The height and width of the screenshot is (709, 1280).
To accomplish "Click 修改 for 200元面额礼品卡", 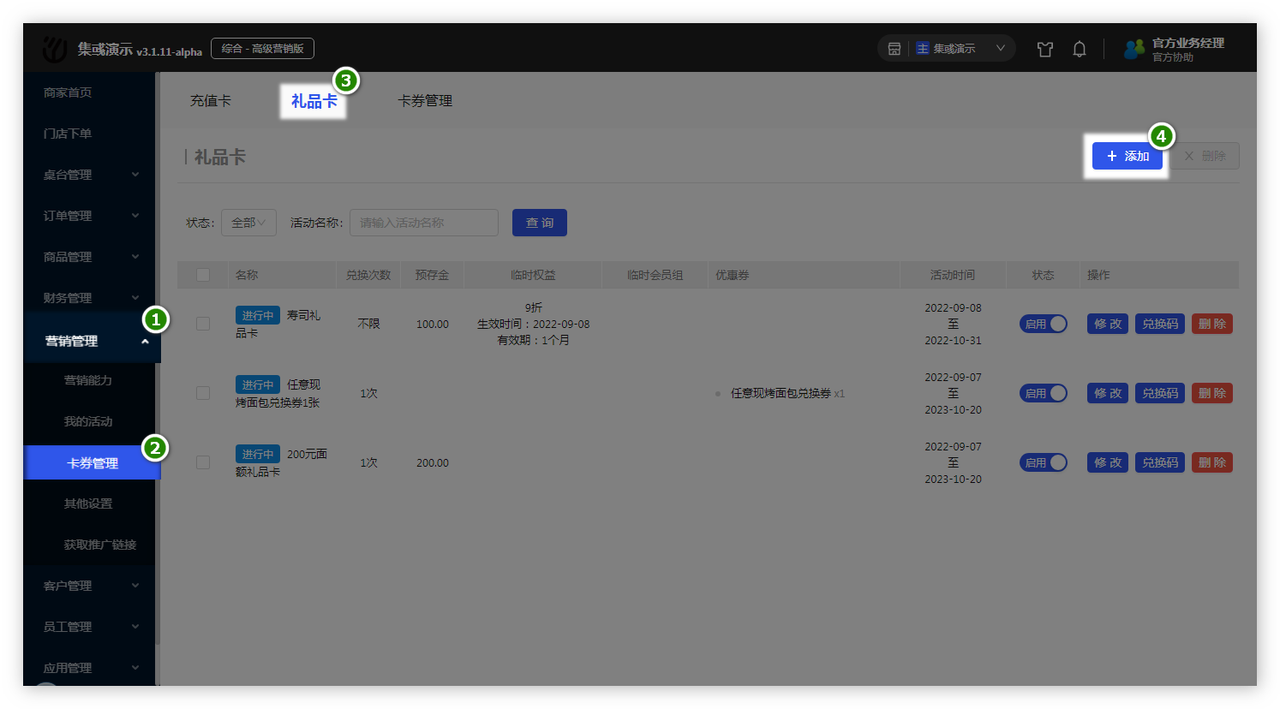I will pyautogui.click(x=1107, y=462).
